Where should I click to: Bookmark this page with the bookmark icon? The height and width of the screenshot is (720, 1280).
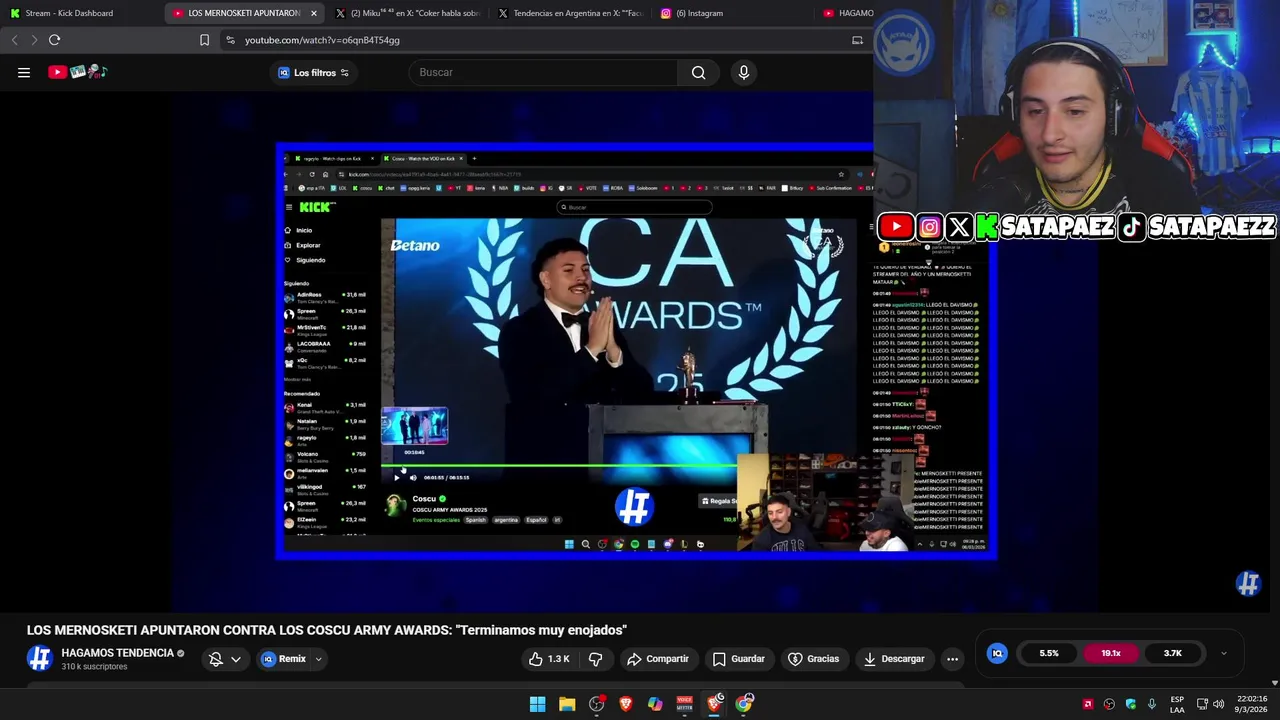click(204, 40)
